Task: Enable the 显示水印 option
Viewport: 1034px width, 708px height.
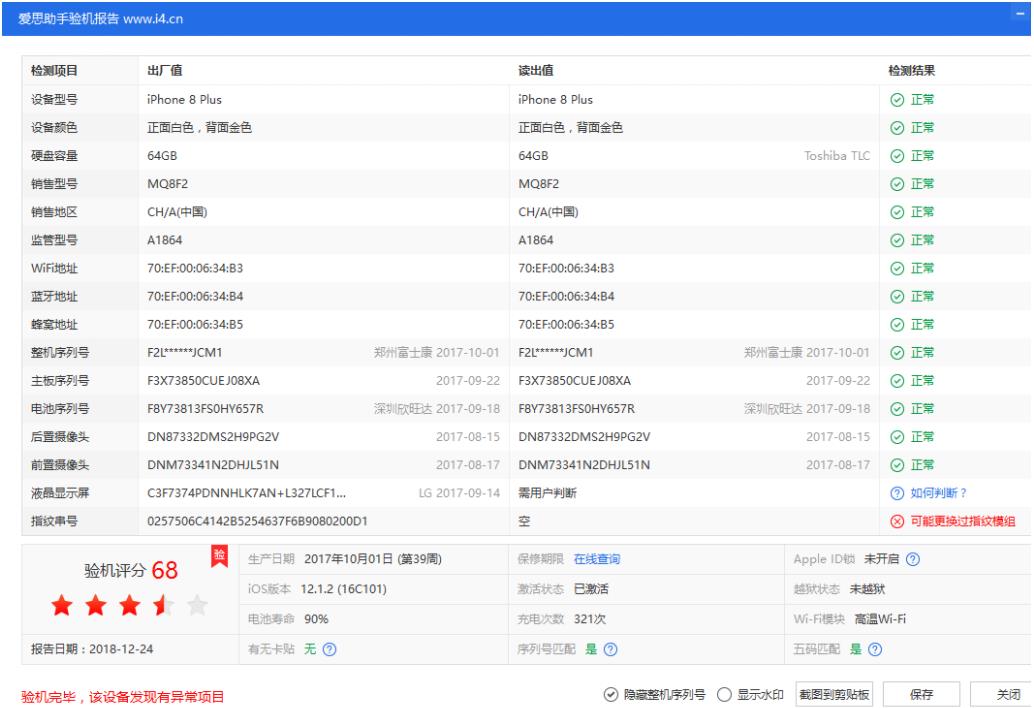Action: point(725,694)
